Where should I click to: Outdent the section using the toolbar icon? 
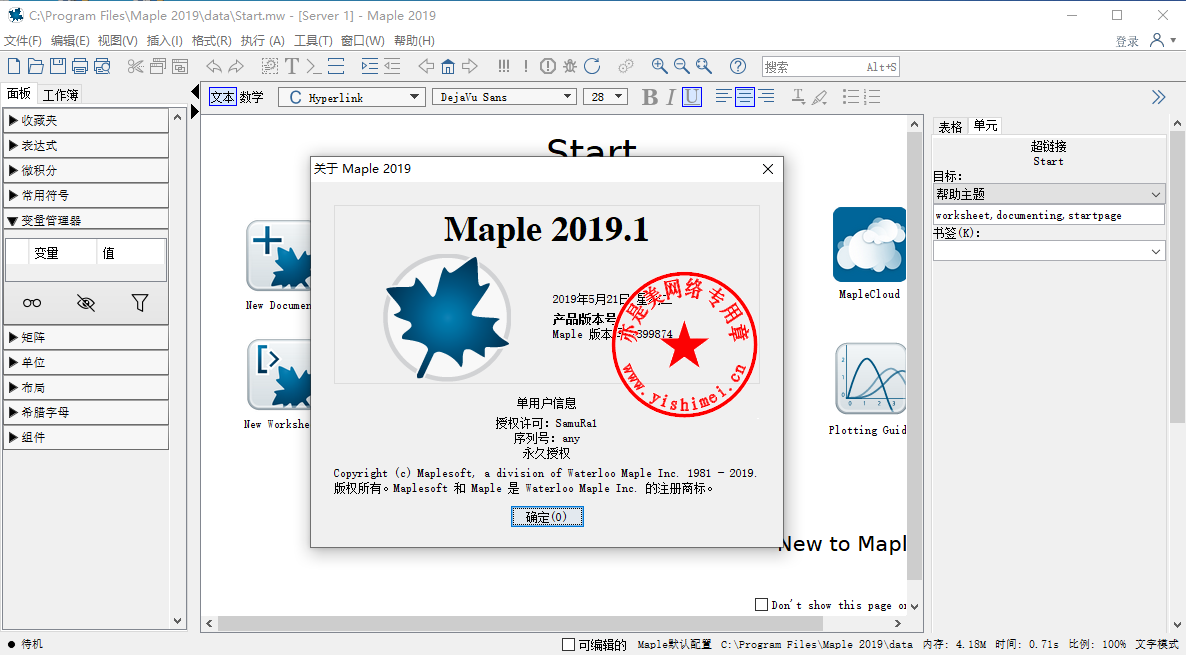(x=392, y=67)
